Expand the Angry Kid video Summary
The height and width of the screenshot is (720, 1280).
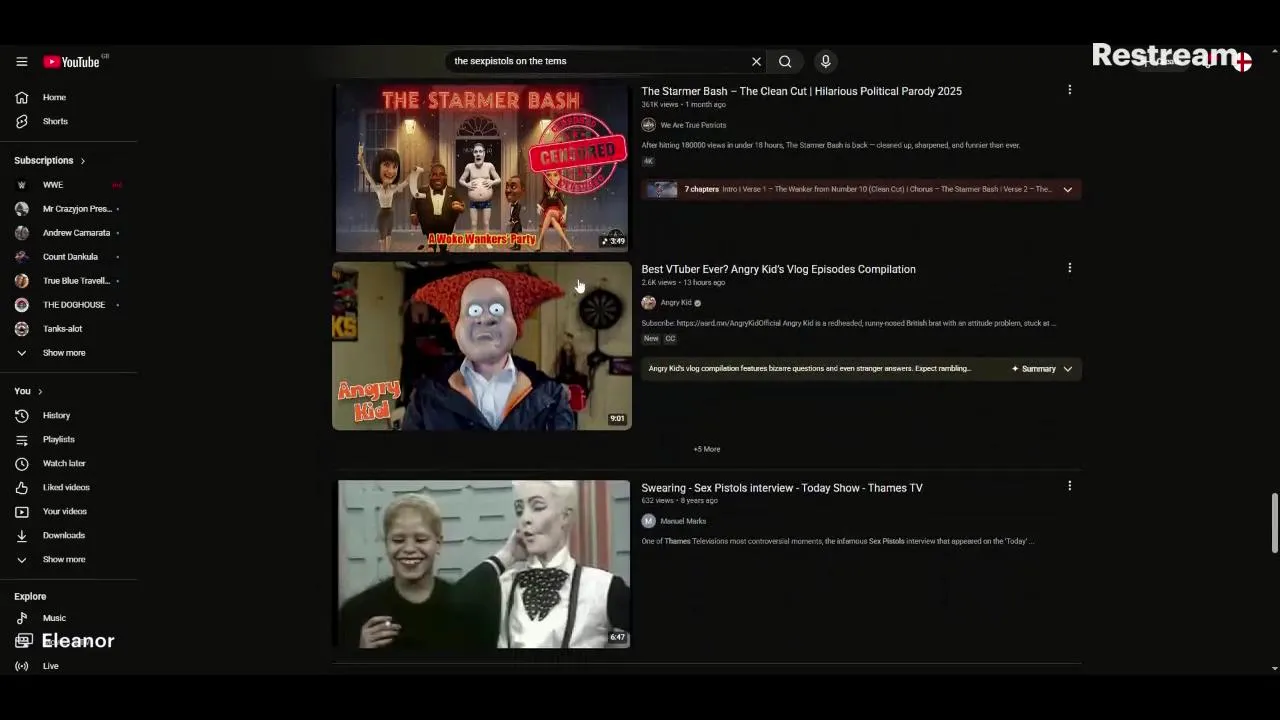coord(1042,369)
